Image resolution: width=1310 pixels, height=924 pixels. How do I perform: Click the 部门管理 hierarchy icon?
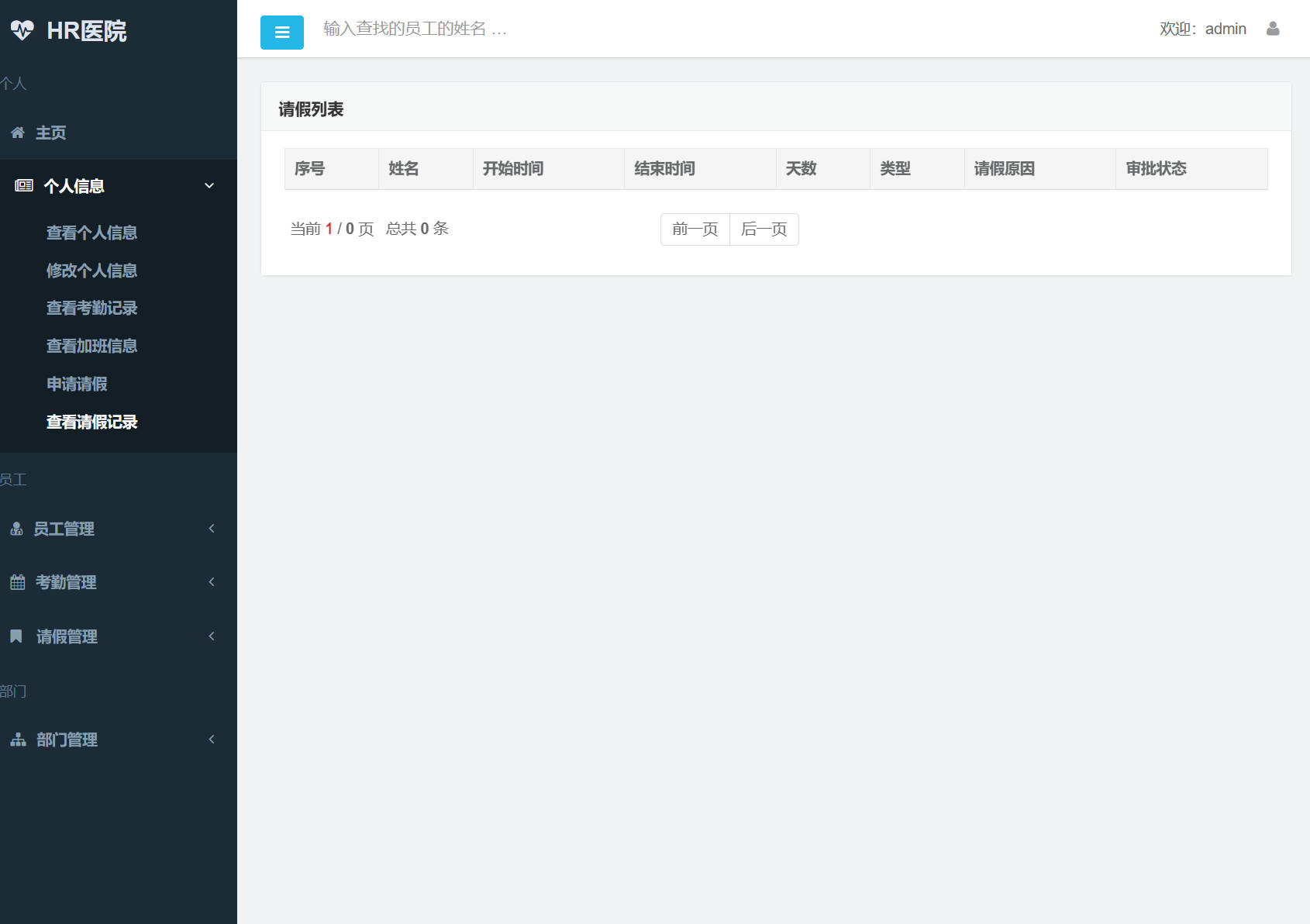pos(17,740)
